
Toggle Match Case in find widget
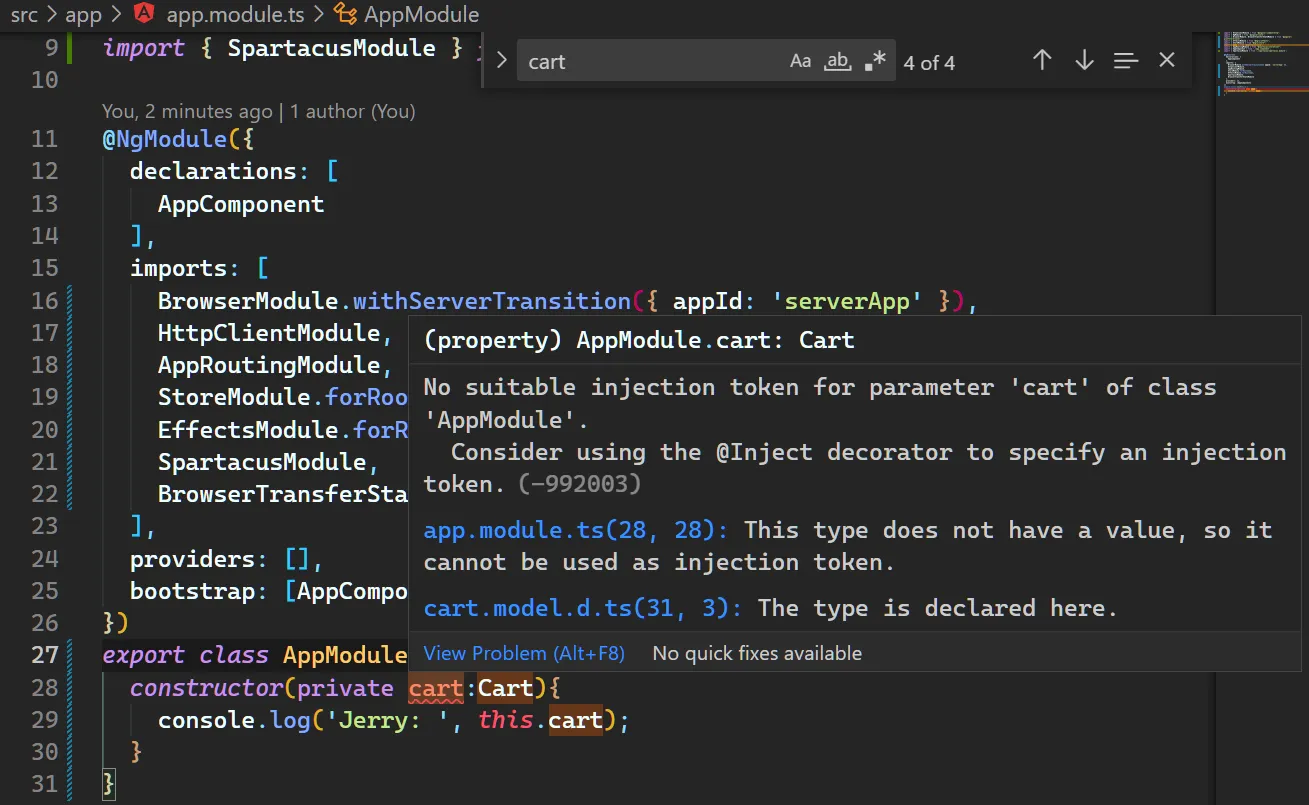click(800, 61)
